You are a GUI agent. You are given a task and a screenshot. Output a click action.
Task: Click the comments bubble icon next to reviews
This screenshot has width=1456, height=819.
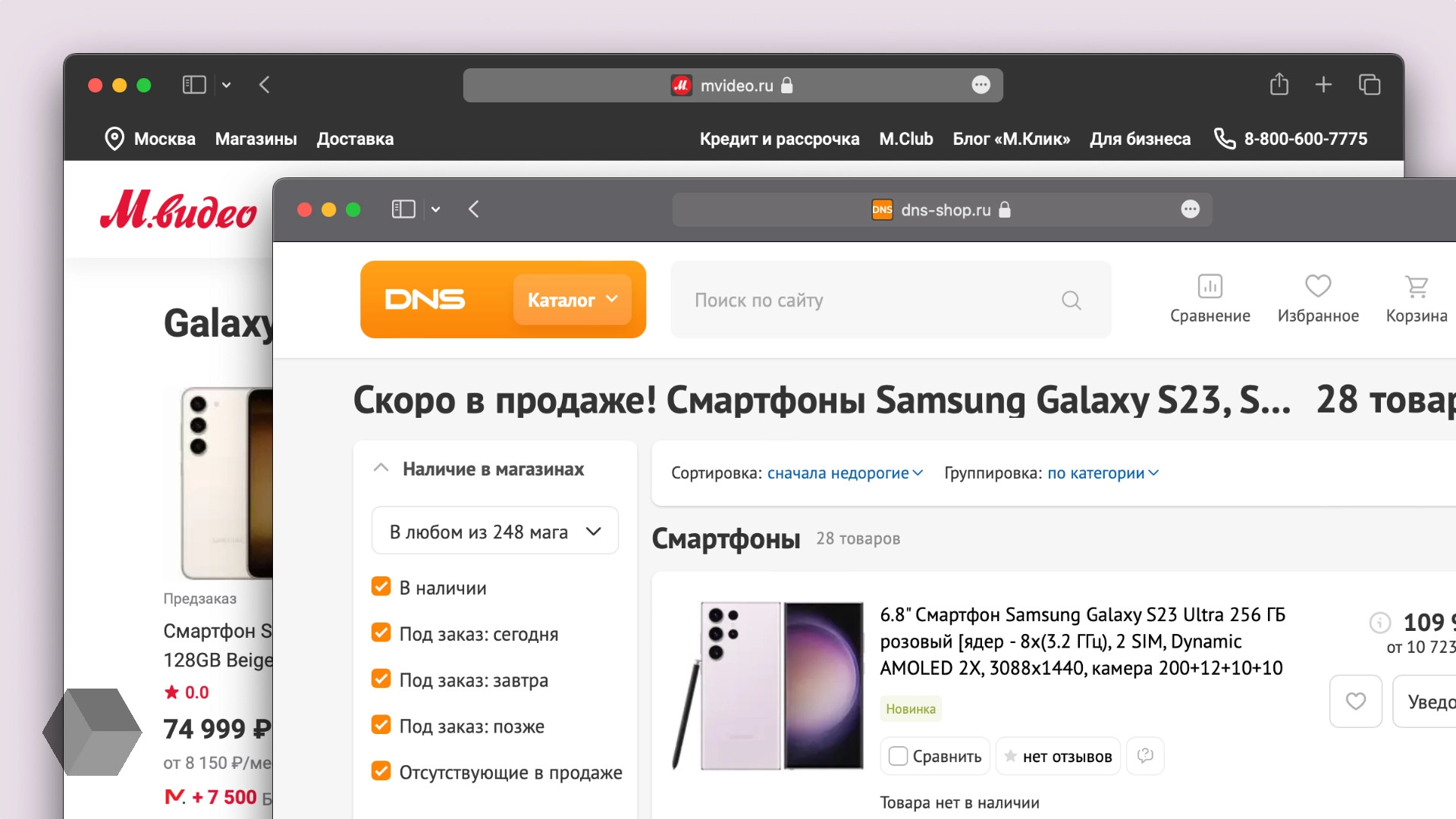[1145, 755]
